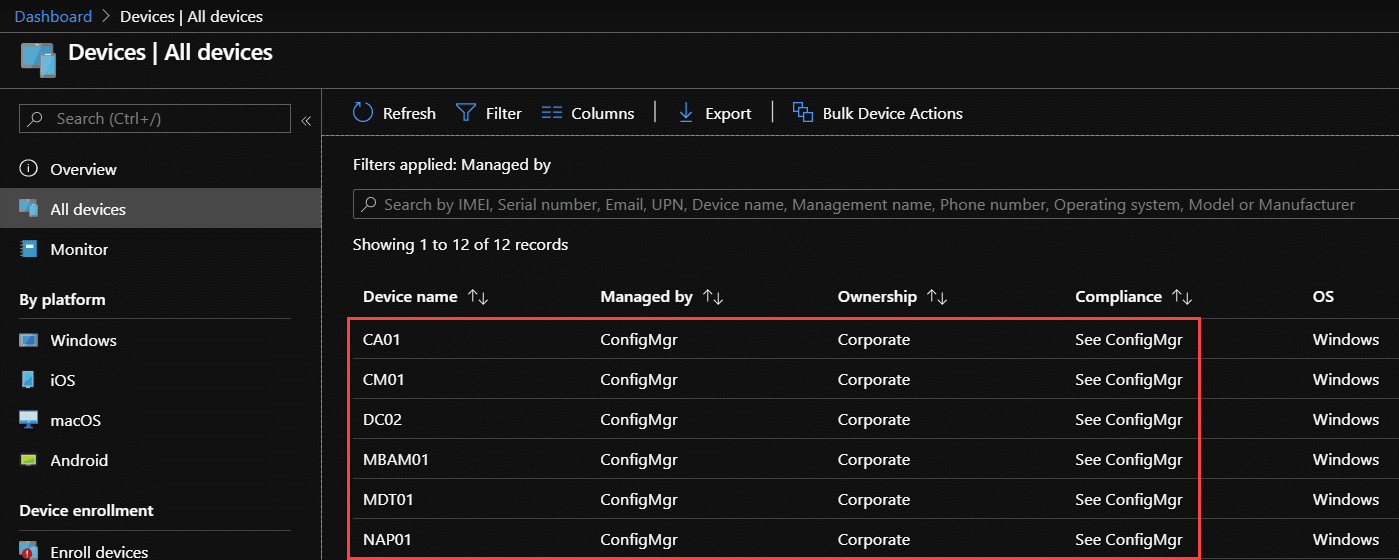Follow the Dashboard breadcrumb link
The width and height of the screenshot is (1399, 560).
[53, 16]
